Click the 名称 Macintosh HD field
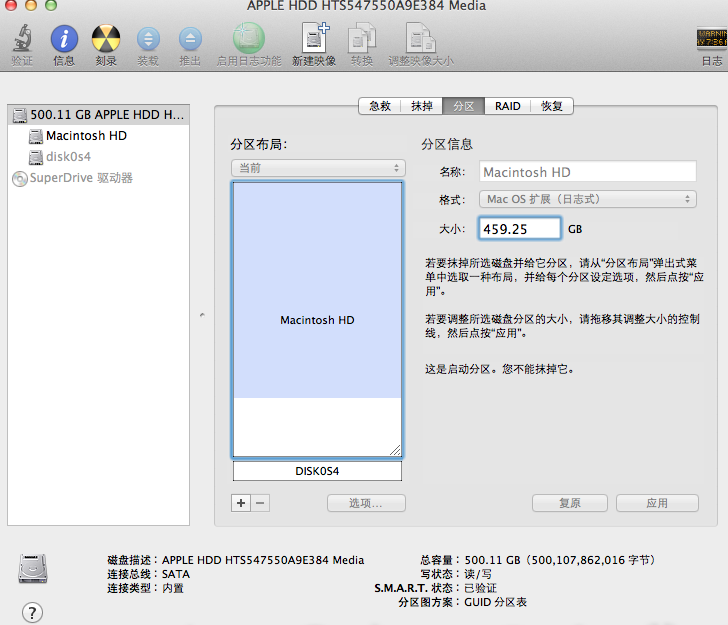Screen dimensions: 728x625 point(588,172)
